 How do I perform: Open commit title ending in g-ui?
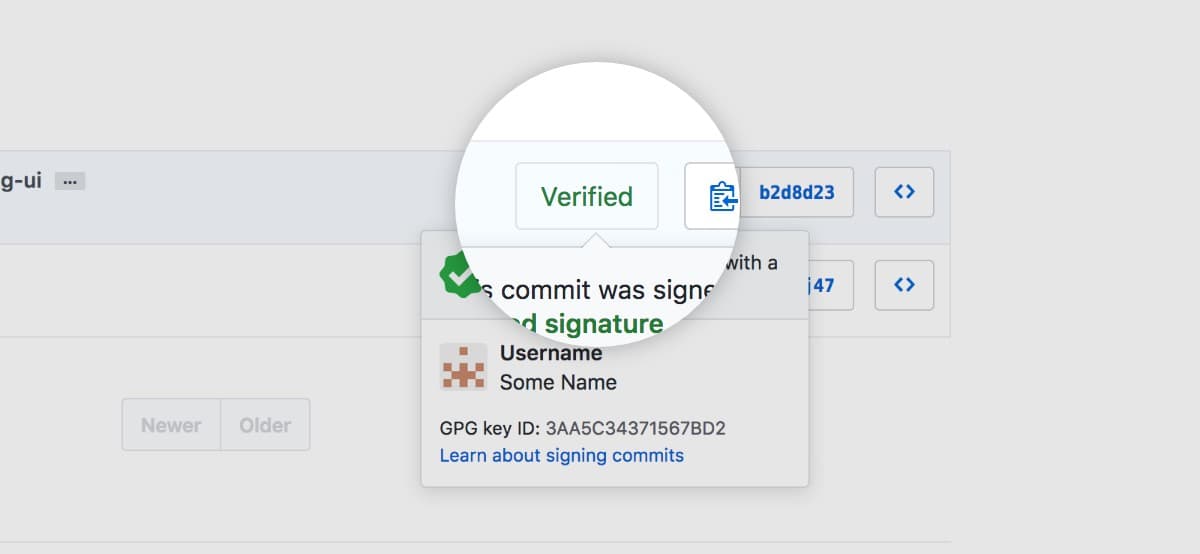pyautogui.click(x=21, y=181)
